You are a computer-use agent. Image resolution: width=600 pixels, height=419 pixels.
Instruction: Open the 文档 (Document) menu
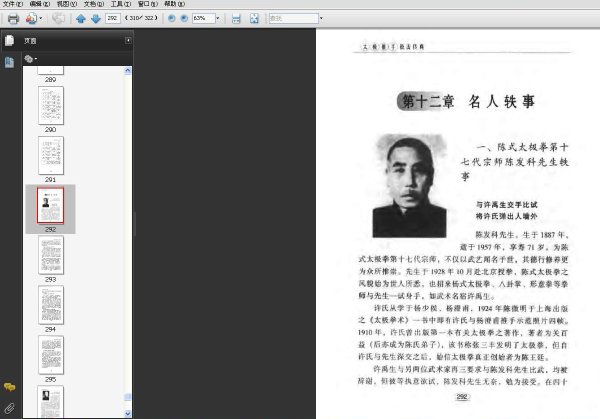[94, 4]
